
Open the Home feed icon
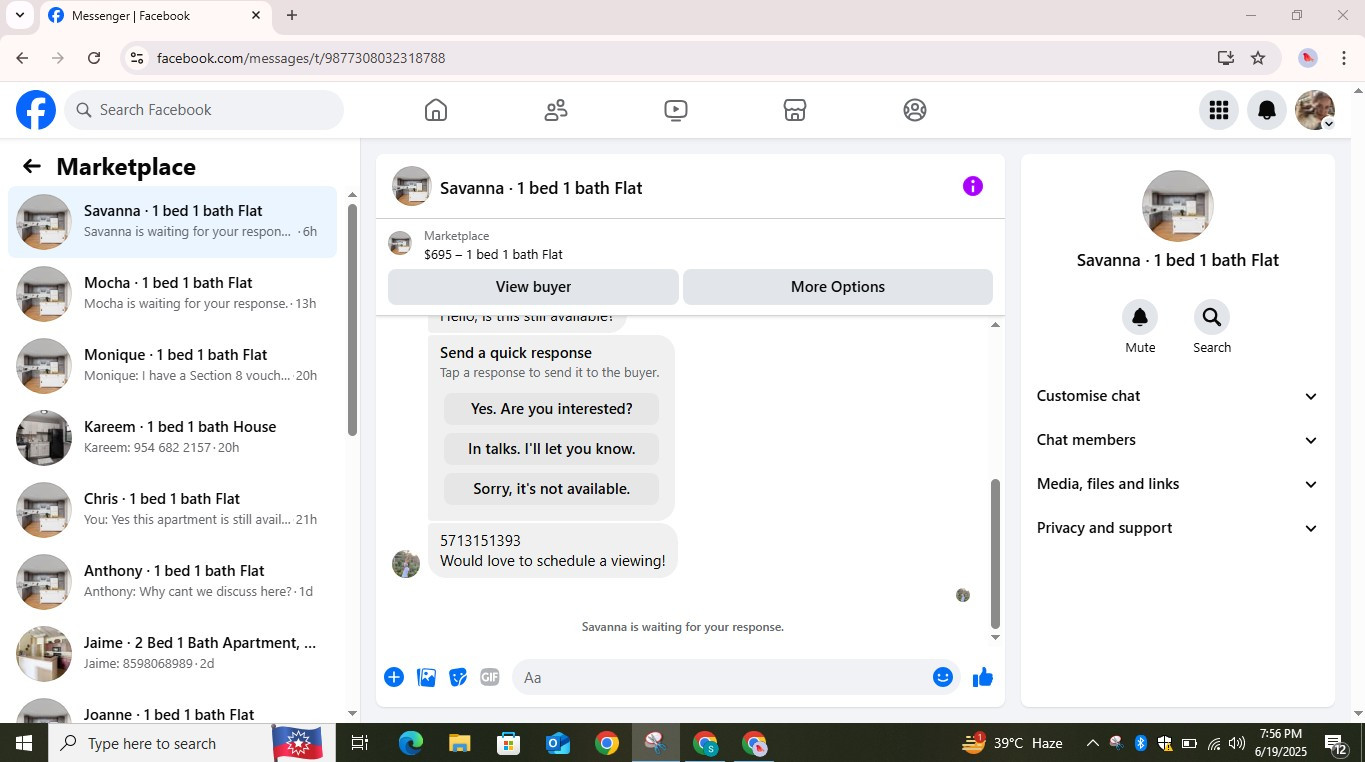(x=436, y=110)
